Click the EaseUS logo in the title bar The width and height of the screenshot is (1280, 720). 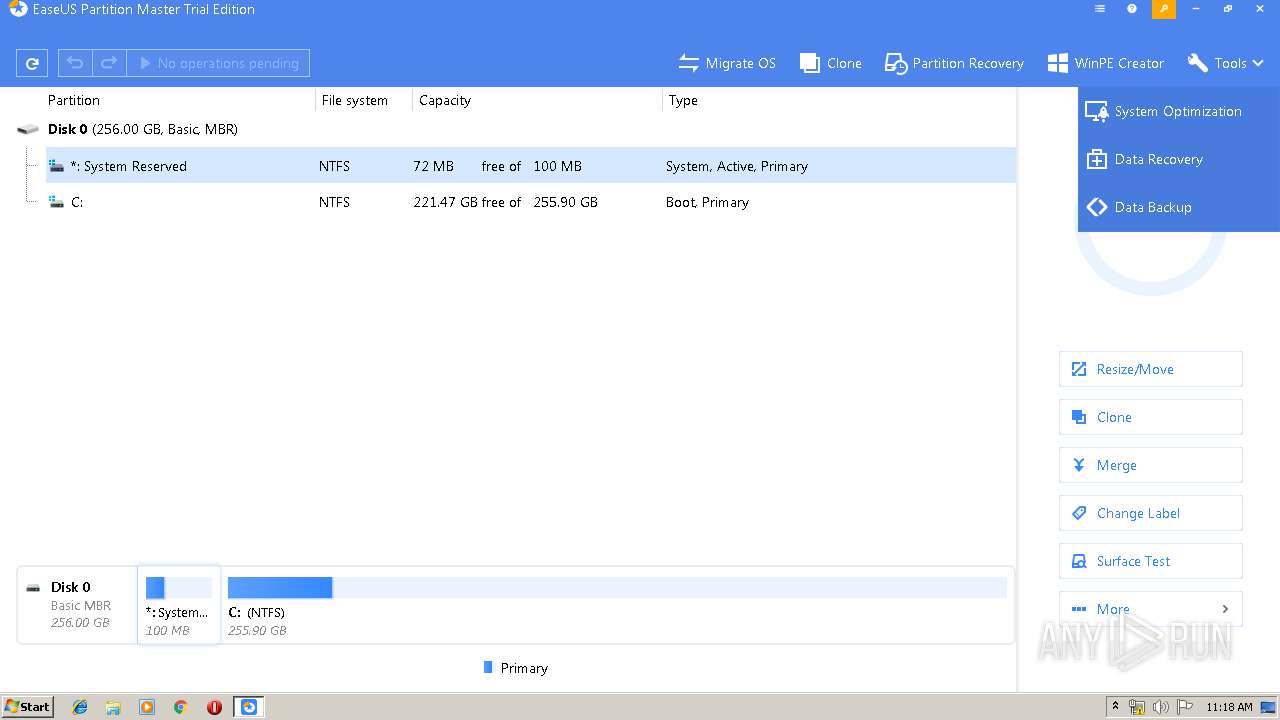click(17, 9)
